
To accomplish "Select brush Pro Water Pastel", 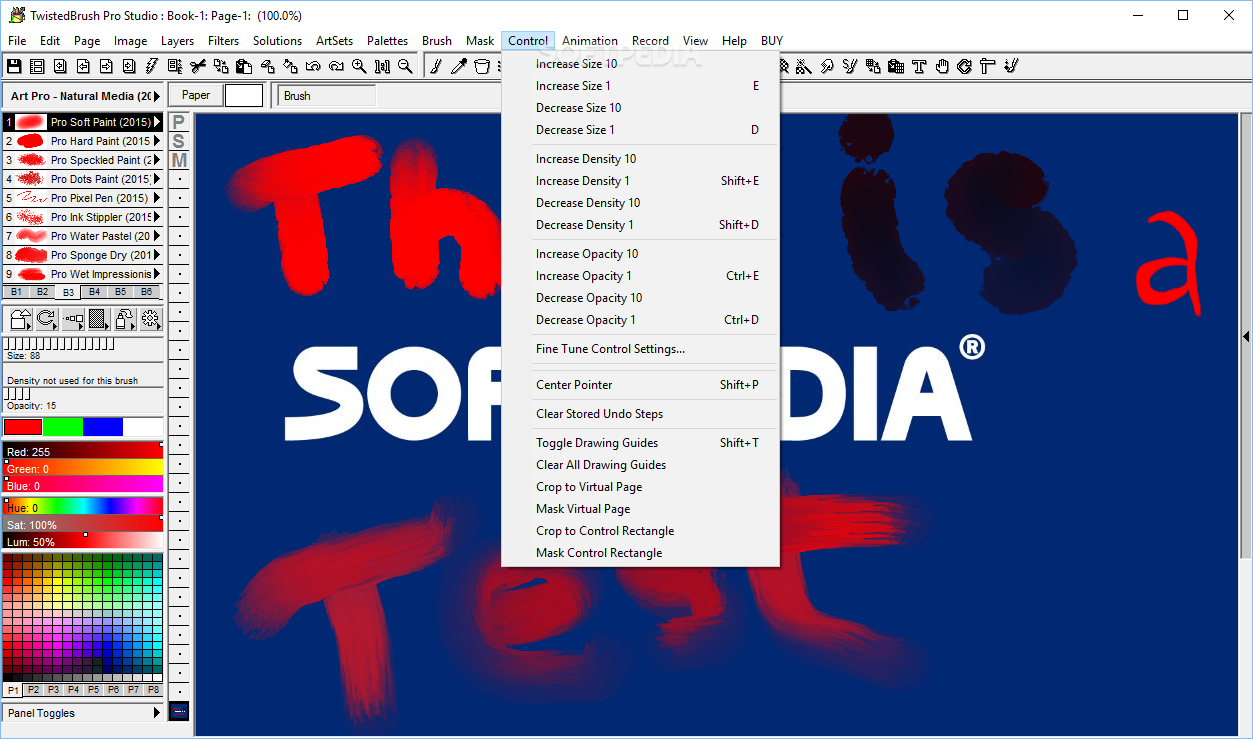I will point(83,236).
